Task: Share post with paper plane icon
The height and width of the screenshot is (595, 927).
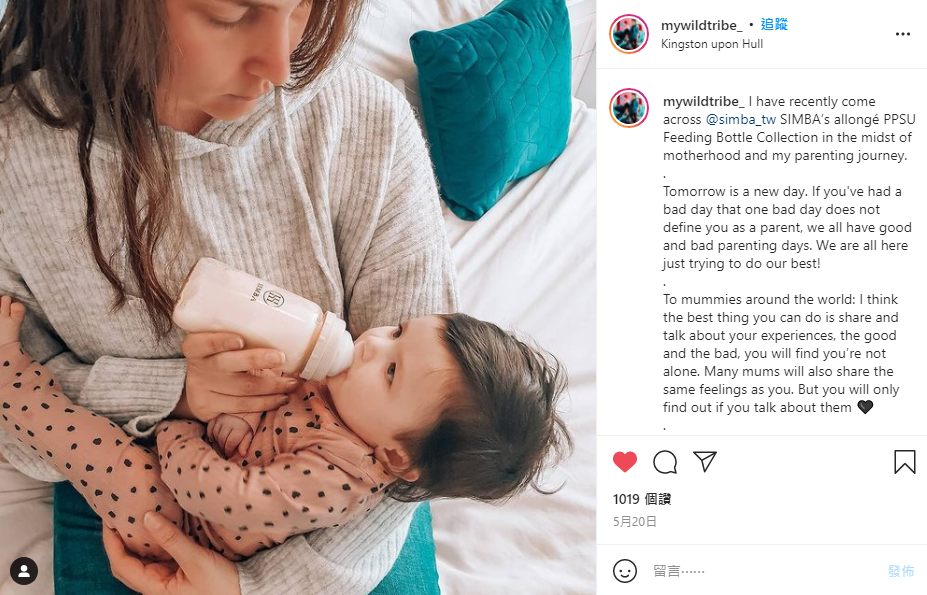Action: [705, 462]
